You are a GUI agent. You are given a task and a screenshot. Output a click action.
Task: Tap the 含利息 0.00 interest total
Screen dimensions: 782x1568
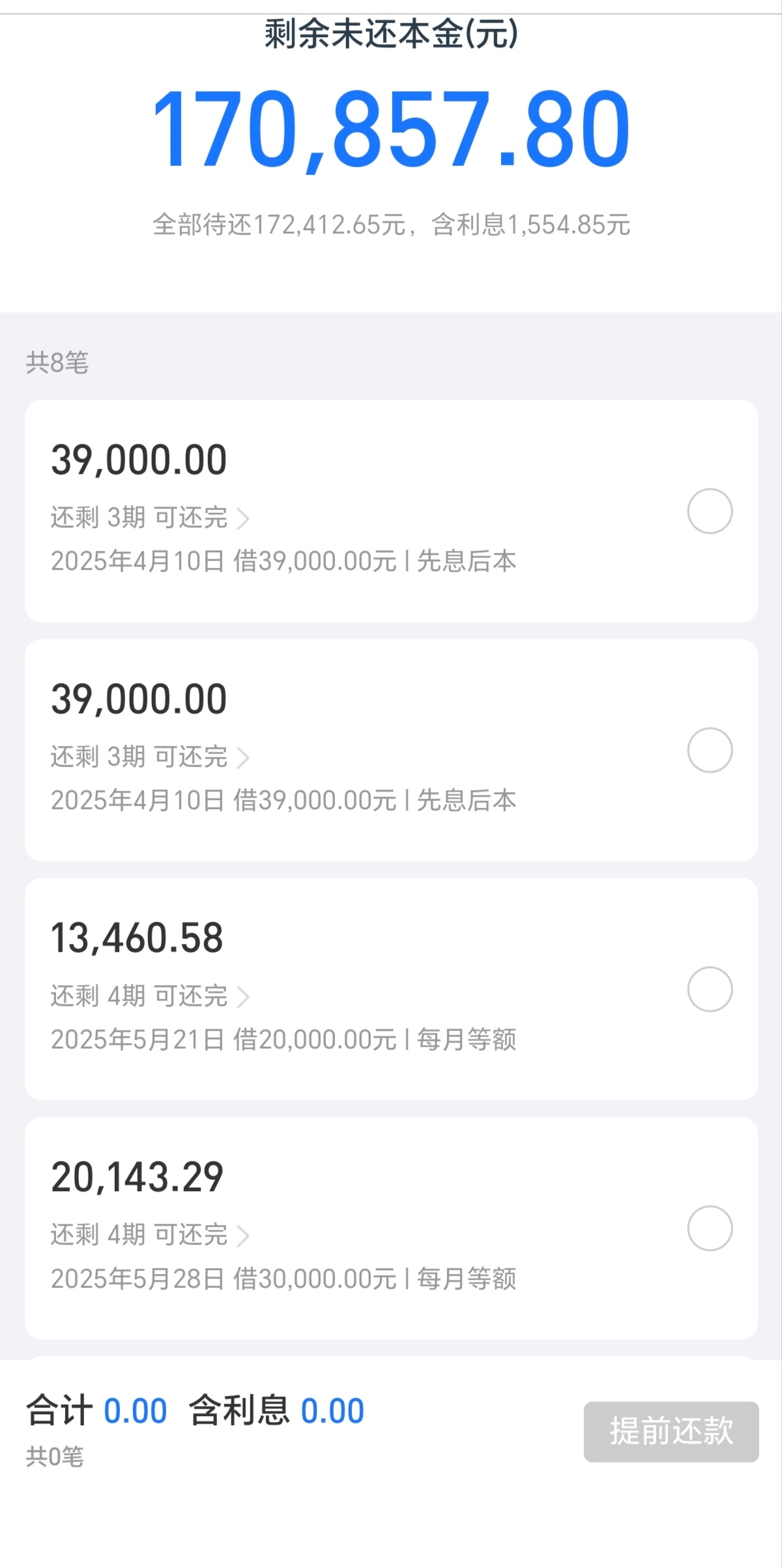[x=276, y=1411]
